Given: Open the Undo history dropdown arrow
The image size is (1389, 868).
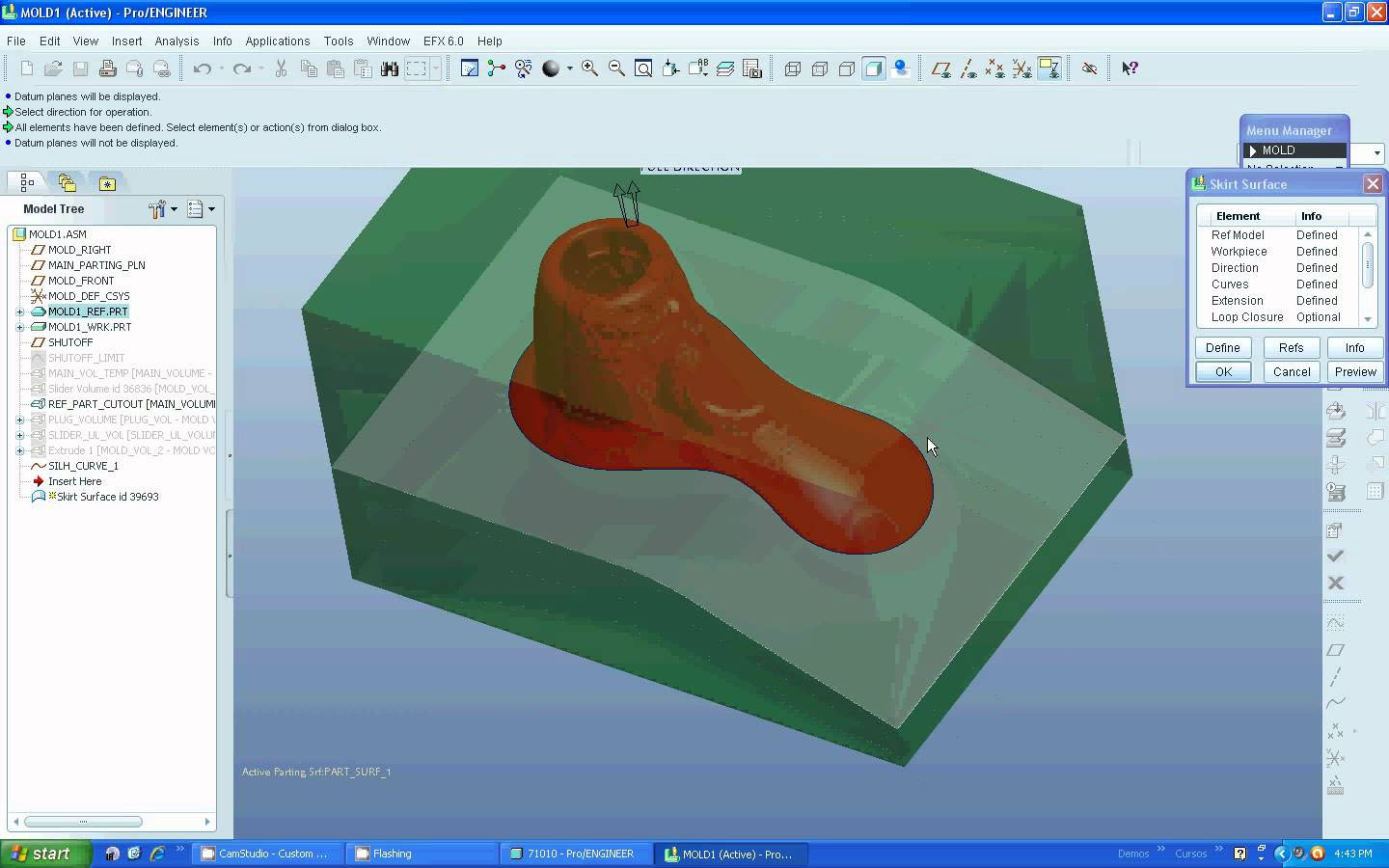Looking at the screenshot, I should coord(221,68).
